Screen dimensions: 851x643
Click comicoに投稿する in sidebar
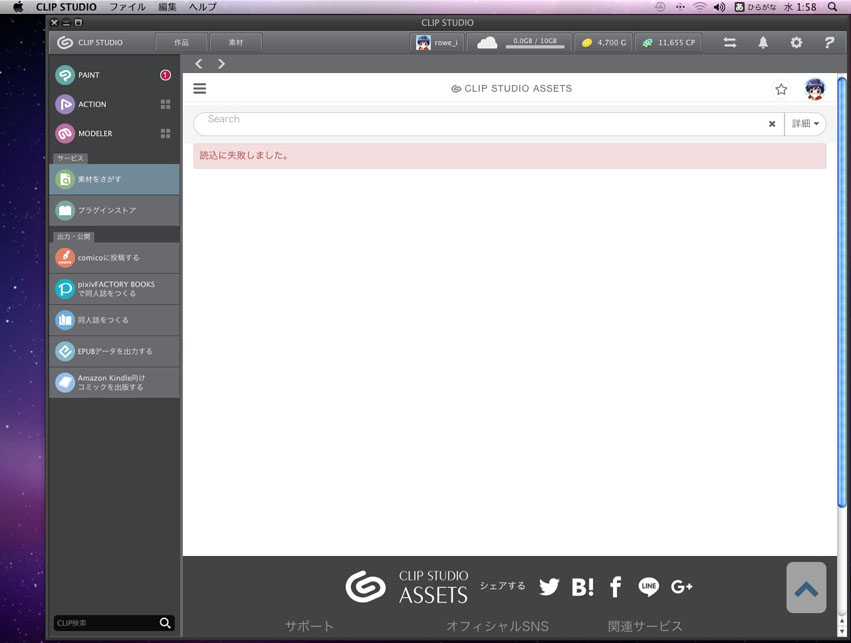[114, 258]
